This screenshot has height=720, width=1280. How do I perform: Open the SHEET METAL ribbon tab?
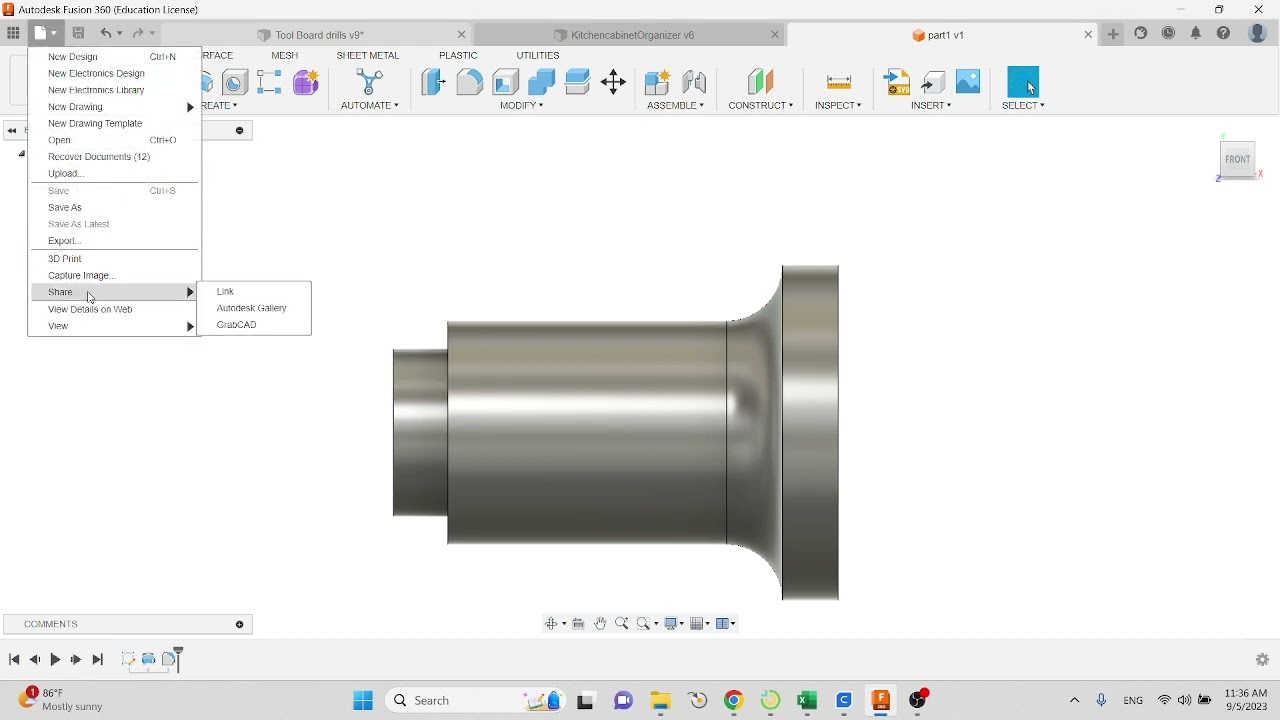pyautogui.click(x=368, y=56)
